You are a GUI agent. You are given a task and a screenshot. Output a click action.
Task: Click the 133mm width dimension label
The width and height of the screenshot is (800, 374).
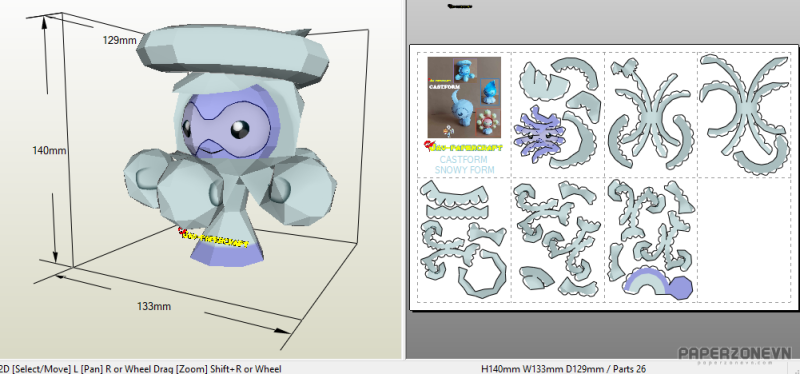click(x=154, y=306)
